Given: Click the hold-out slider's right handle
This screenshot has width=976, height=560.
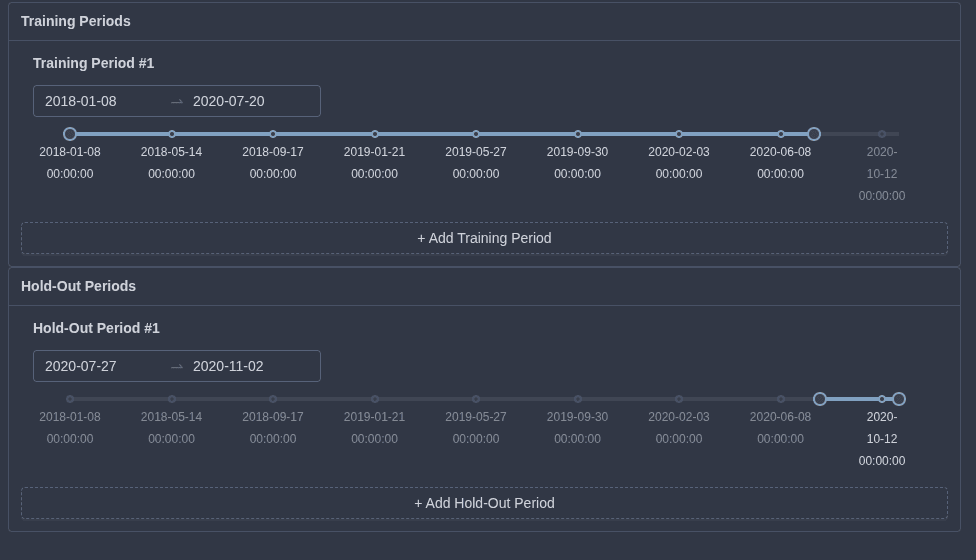Looking at the screenshot, I should pyautogui.click(x=899, y=399).
